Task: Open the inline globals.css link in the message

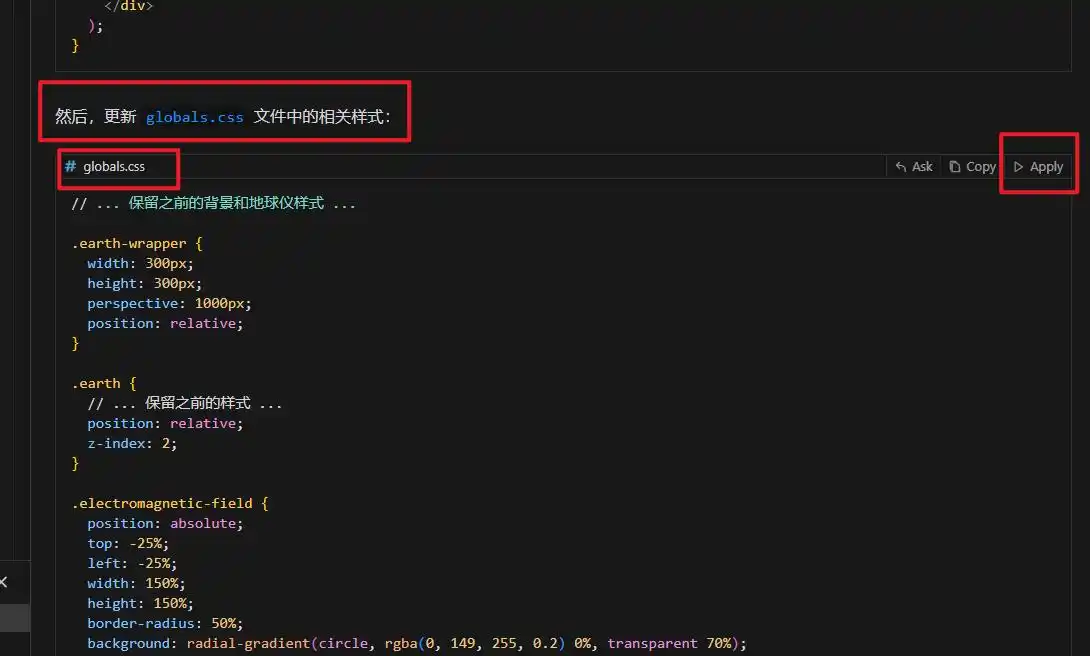Action: [x=194, y=116]
